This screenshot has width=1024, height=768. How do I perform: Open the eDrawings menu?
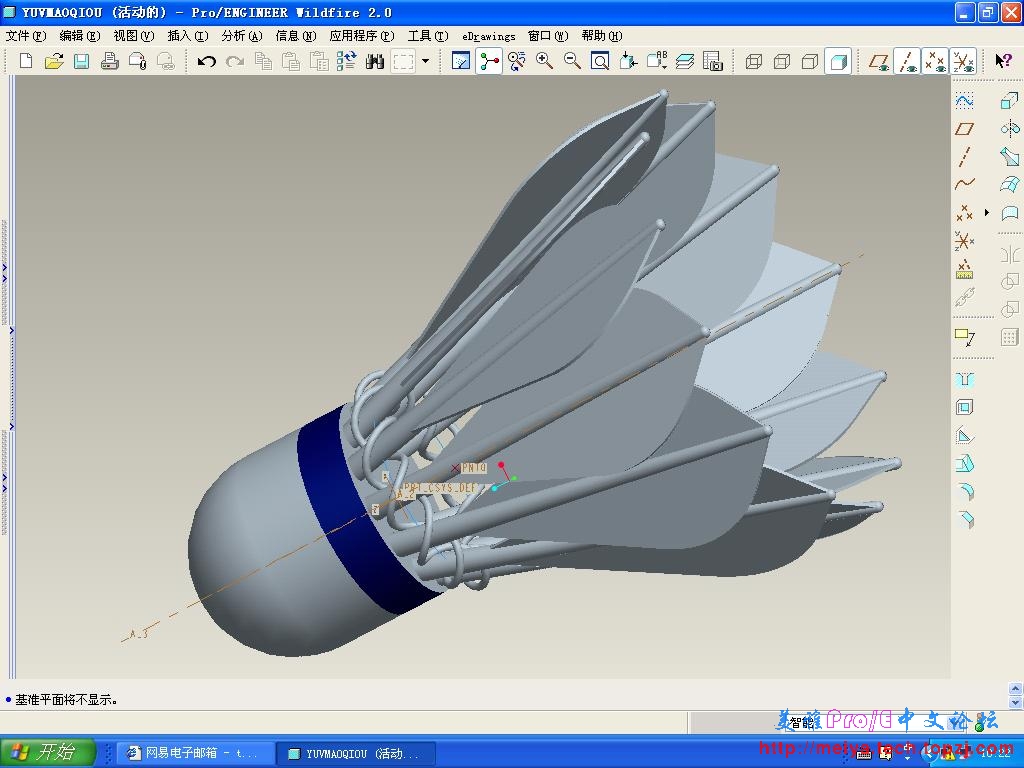tap(488, 35)
